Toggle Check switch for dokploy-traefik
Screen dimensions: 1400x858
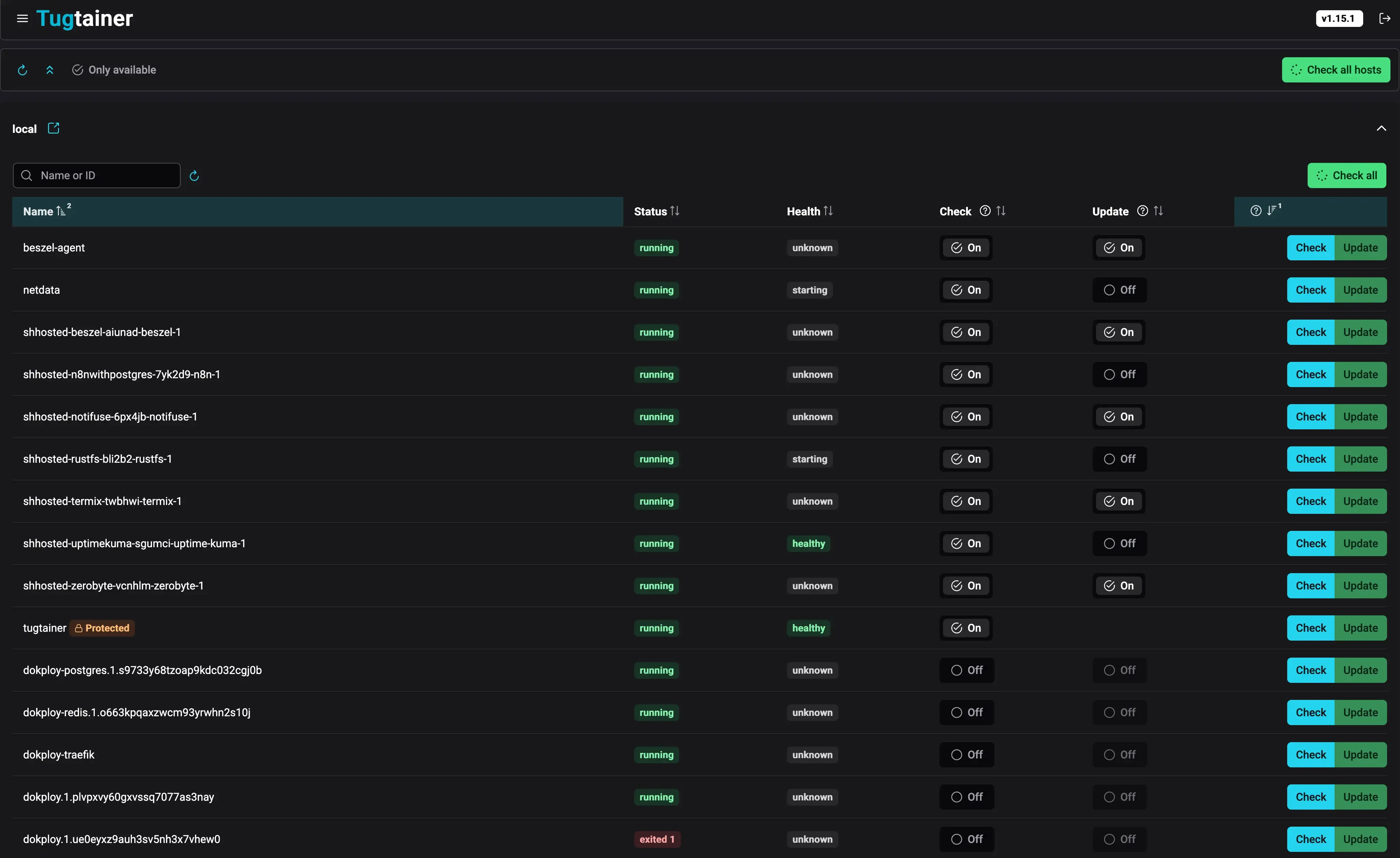(x=967, y=755)
